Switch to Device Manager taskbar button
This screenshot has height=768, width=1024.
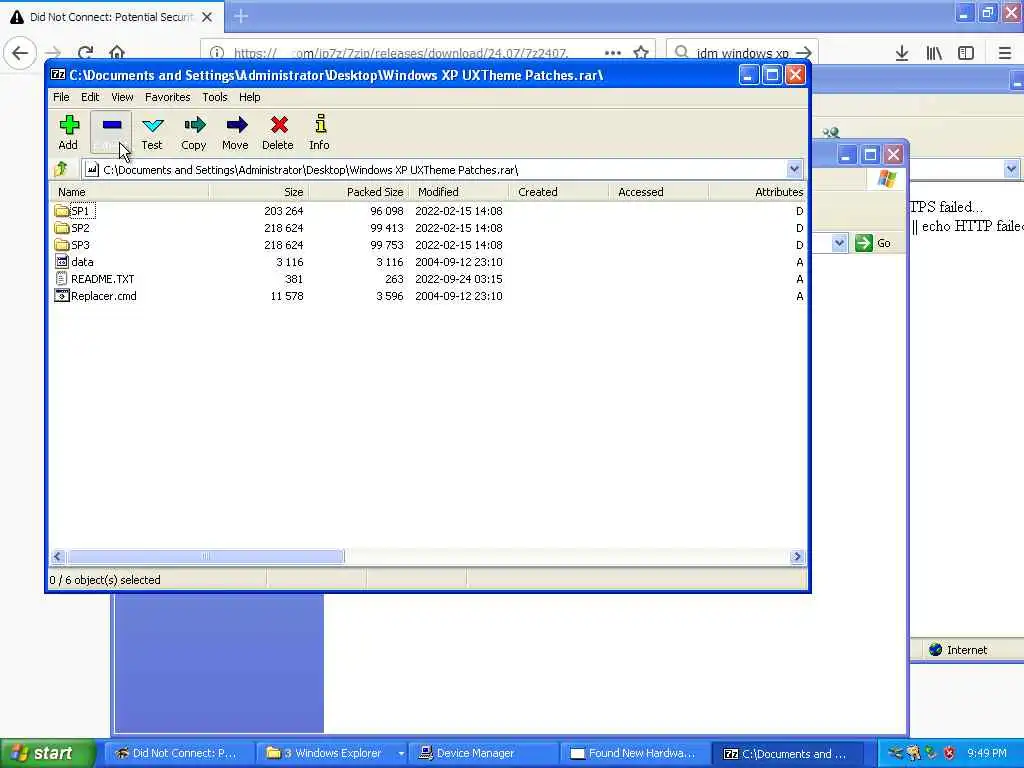(484, 753)
